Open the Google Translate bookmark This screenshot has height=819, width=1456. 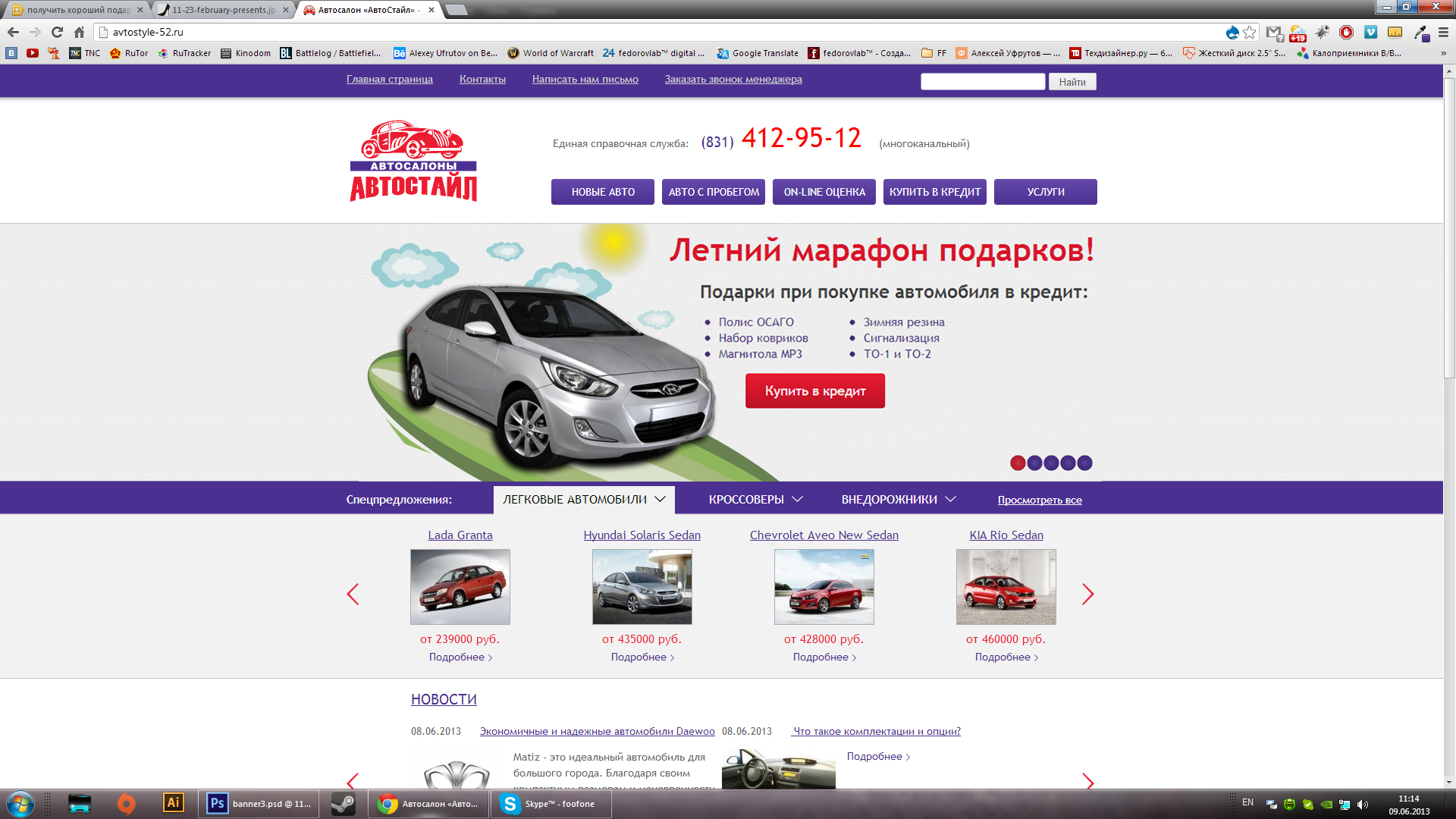click(x=758, y=53)
